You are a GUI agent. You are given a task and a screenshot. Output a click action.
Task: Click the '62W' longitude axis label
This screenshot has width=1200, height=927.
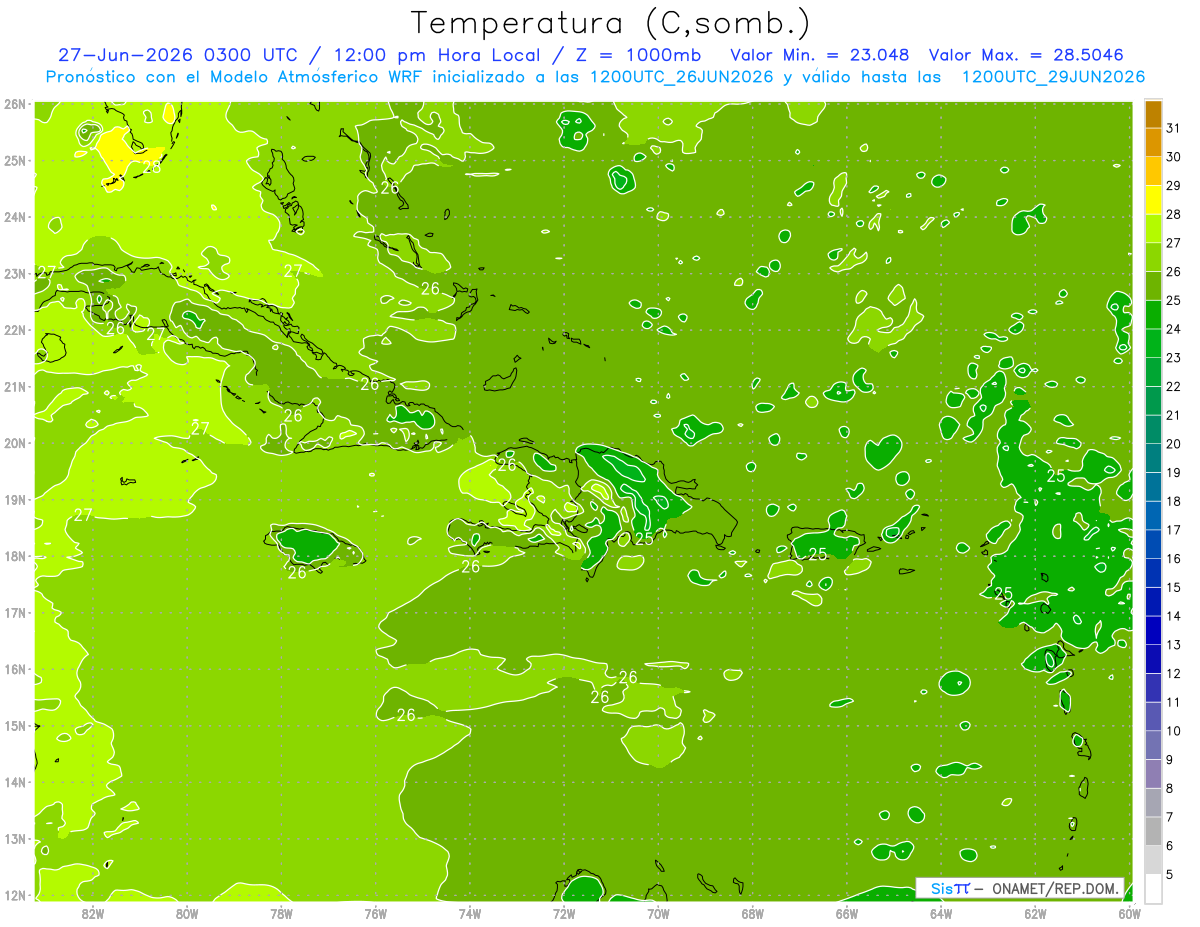coord(1035,912)
